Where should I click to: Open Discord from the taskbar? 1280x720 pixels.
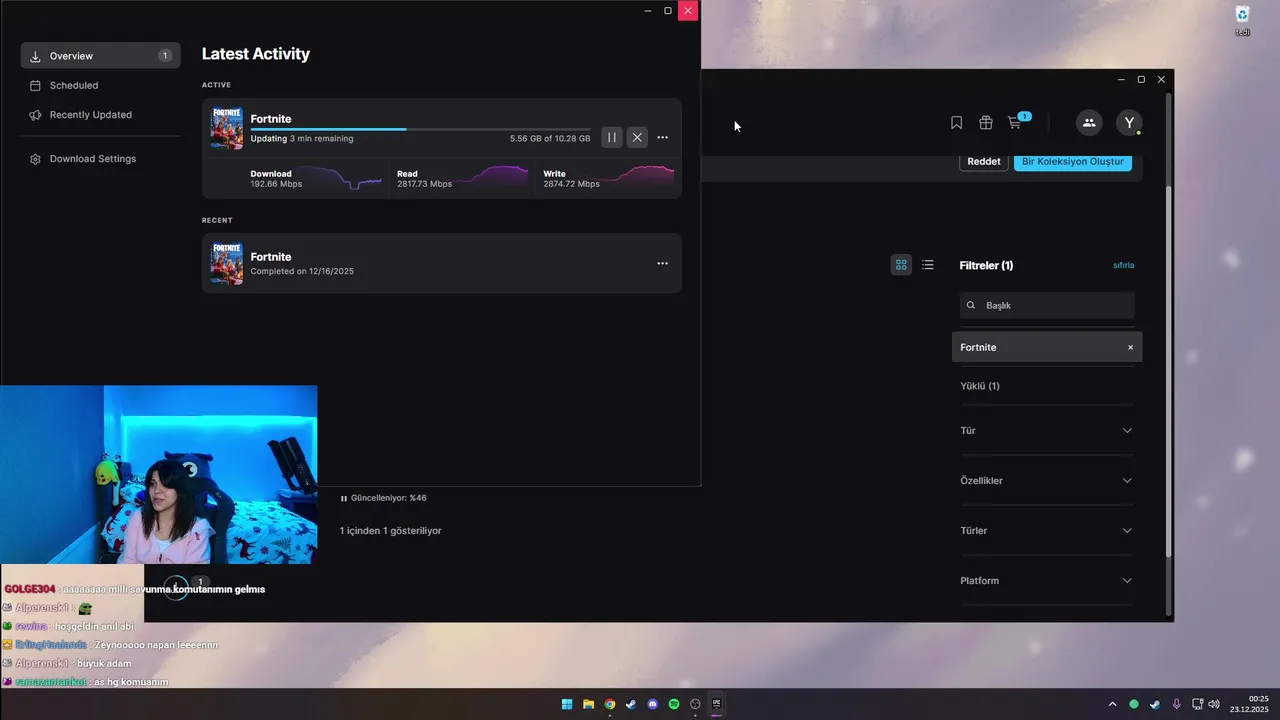pyautogui.click(x=653, y=704)
